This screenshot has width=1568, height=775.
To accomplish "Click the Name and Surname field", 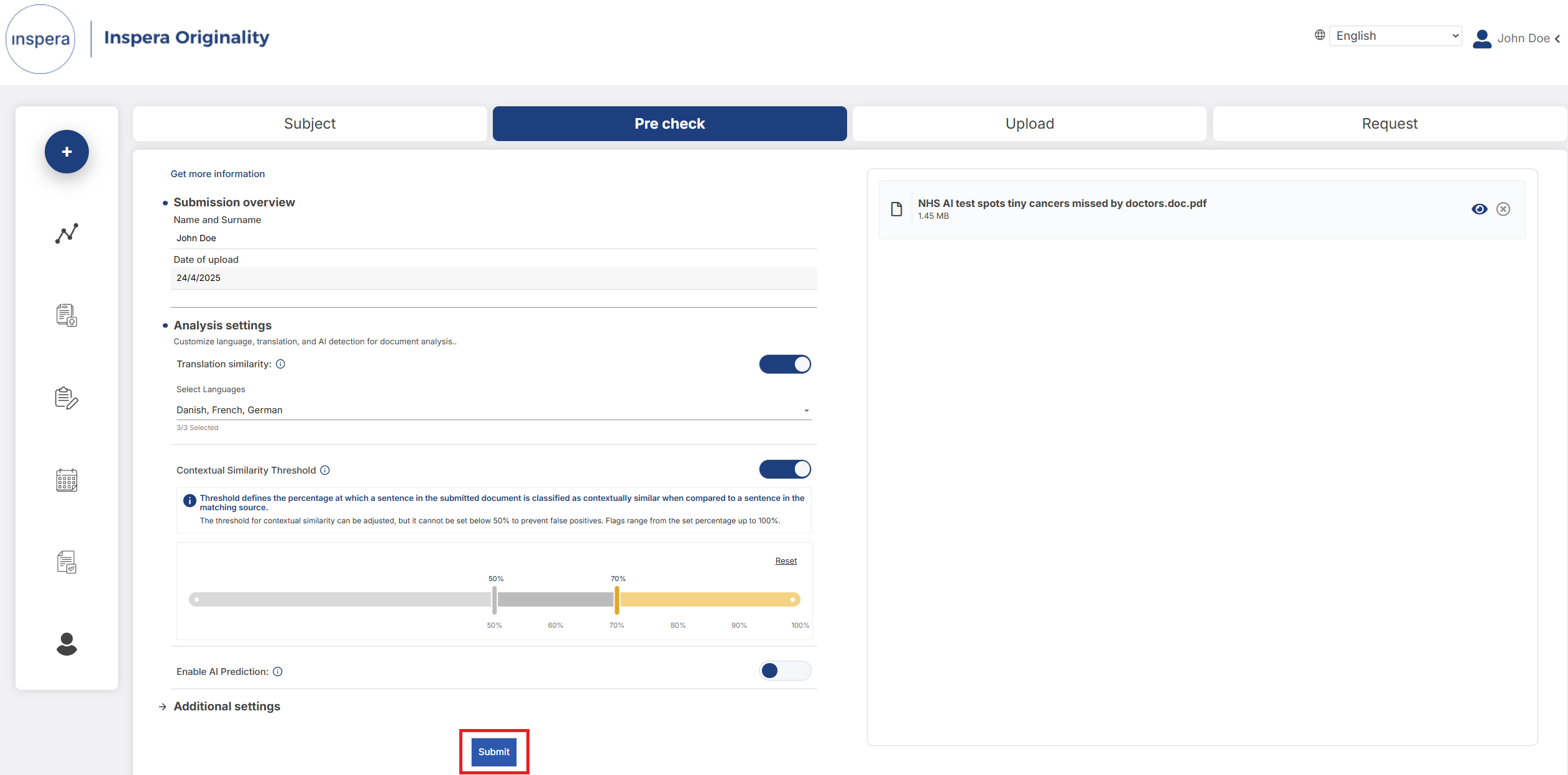I will pos(494,238).
